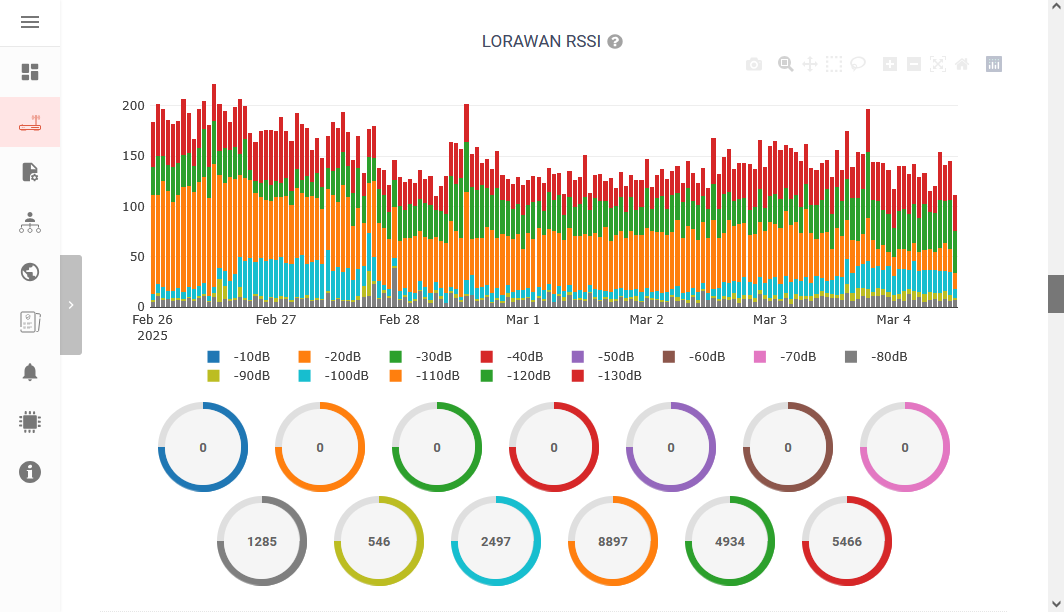Open the dashboard icon in sidebar
This screenshot has height=612, width=1064.
tap(30, 72)
